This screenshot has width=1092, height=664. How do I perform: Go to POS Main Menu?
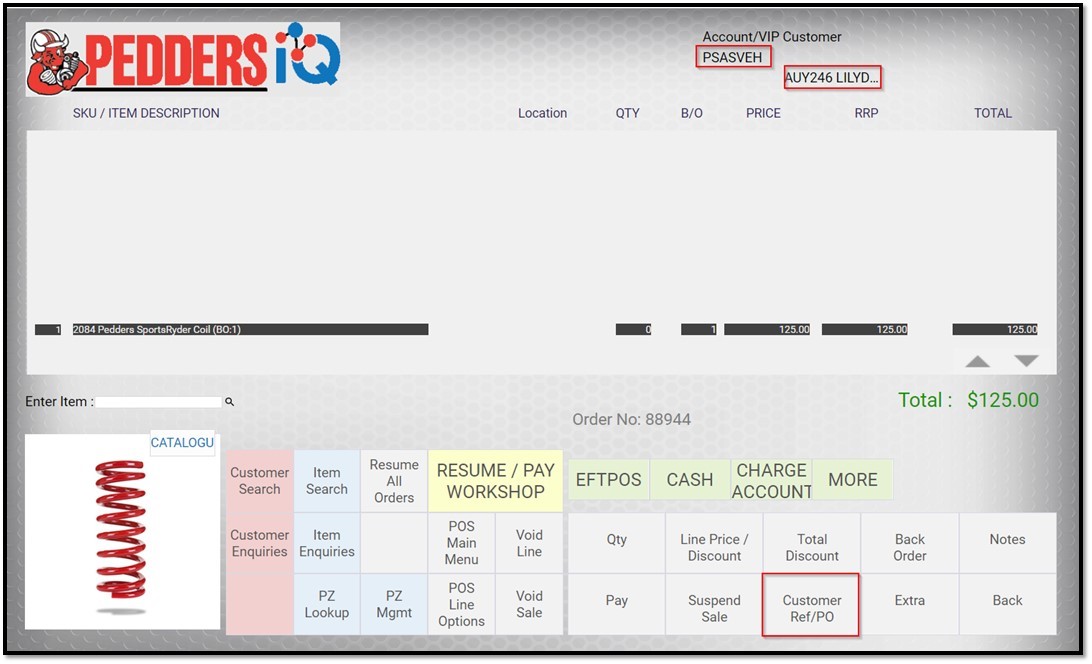coord(461,543)
